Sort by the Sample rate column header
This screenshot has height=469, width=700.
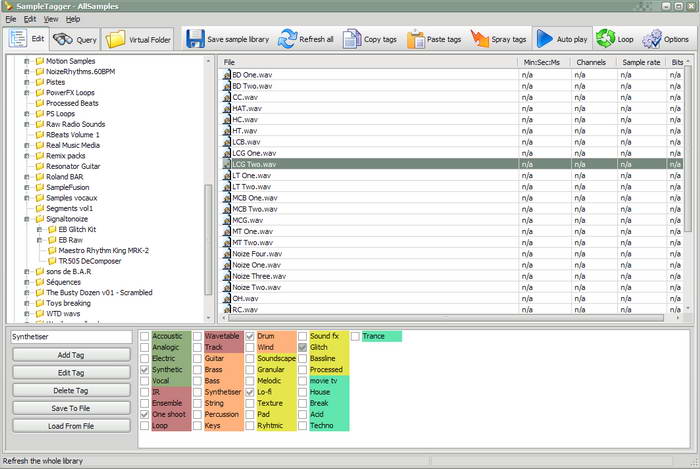[641, 62]
